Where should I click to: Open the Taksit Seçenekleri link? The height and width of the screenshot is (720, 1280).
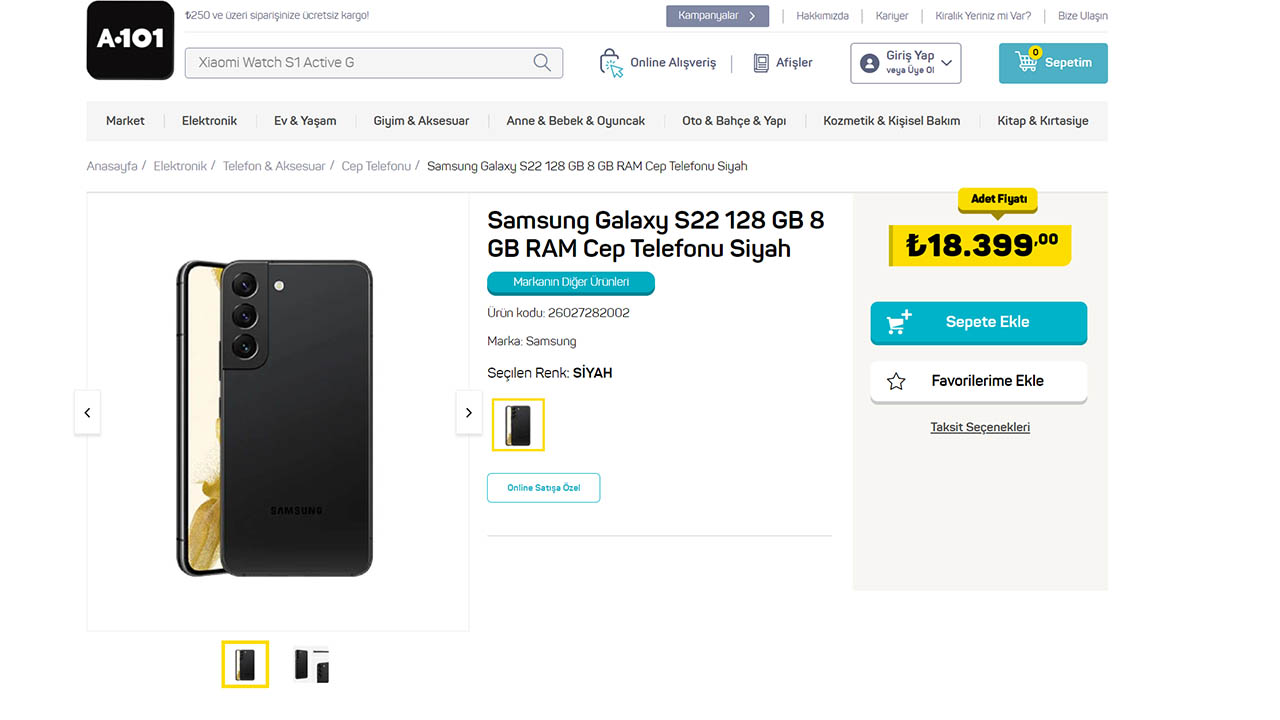pyautogui.click(x=980, y=427)
